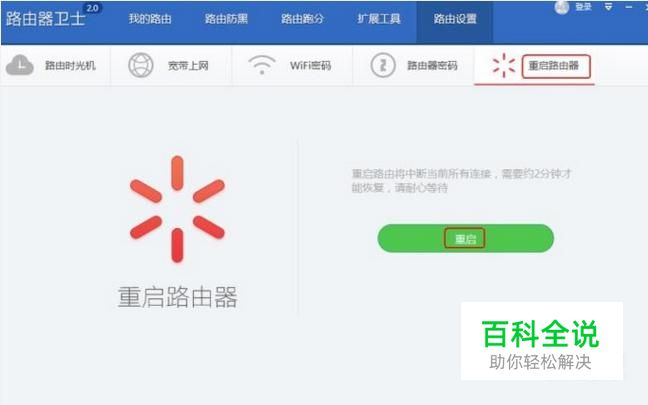648x405 pixels.
Task: Open the 路由时光机 cloud clock icon
Action: tap(19, 65)
